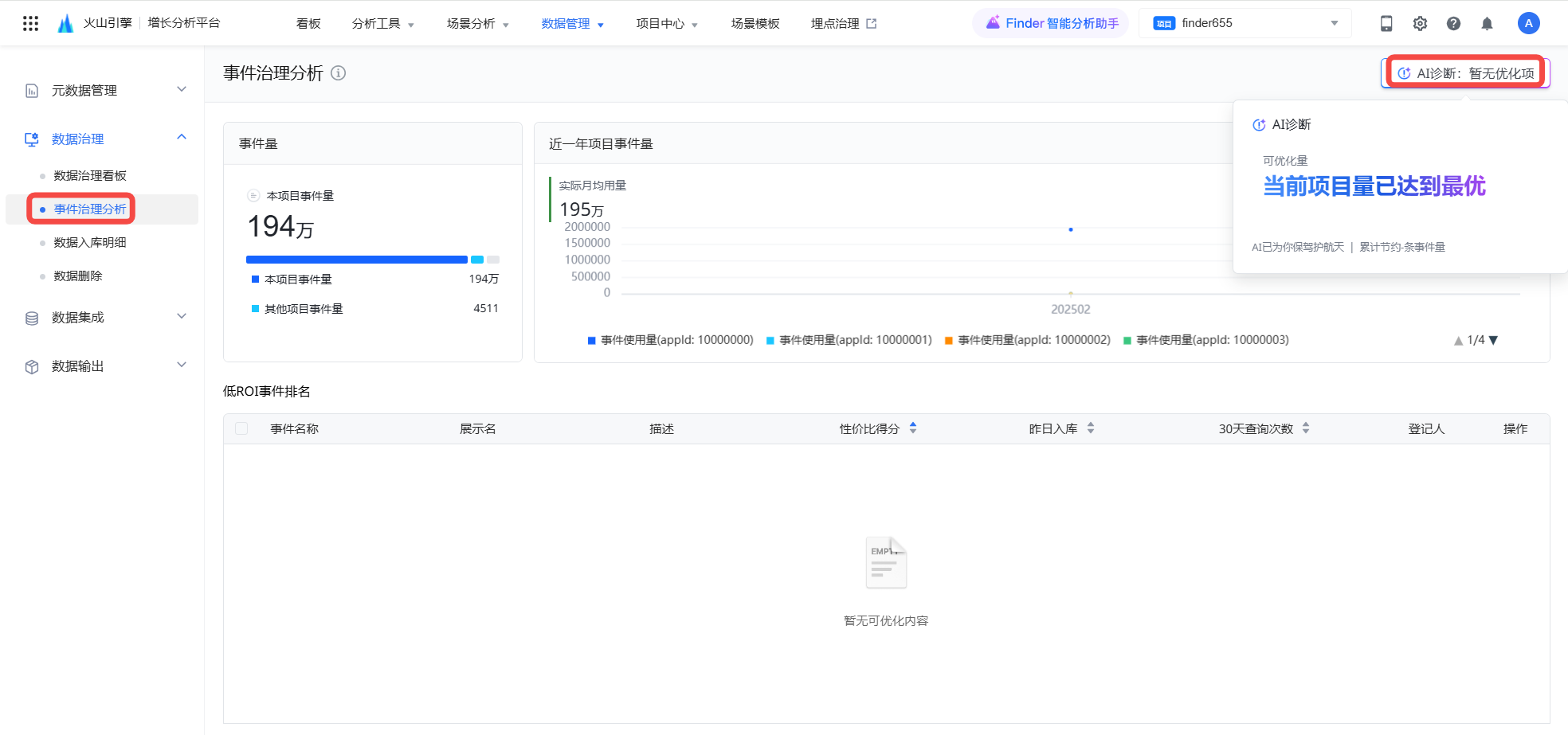The width and height of the screenshot is (1568, 735).
Task: Open the 数据管理 dropdown menu
Action: (x=572, y=24)
